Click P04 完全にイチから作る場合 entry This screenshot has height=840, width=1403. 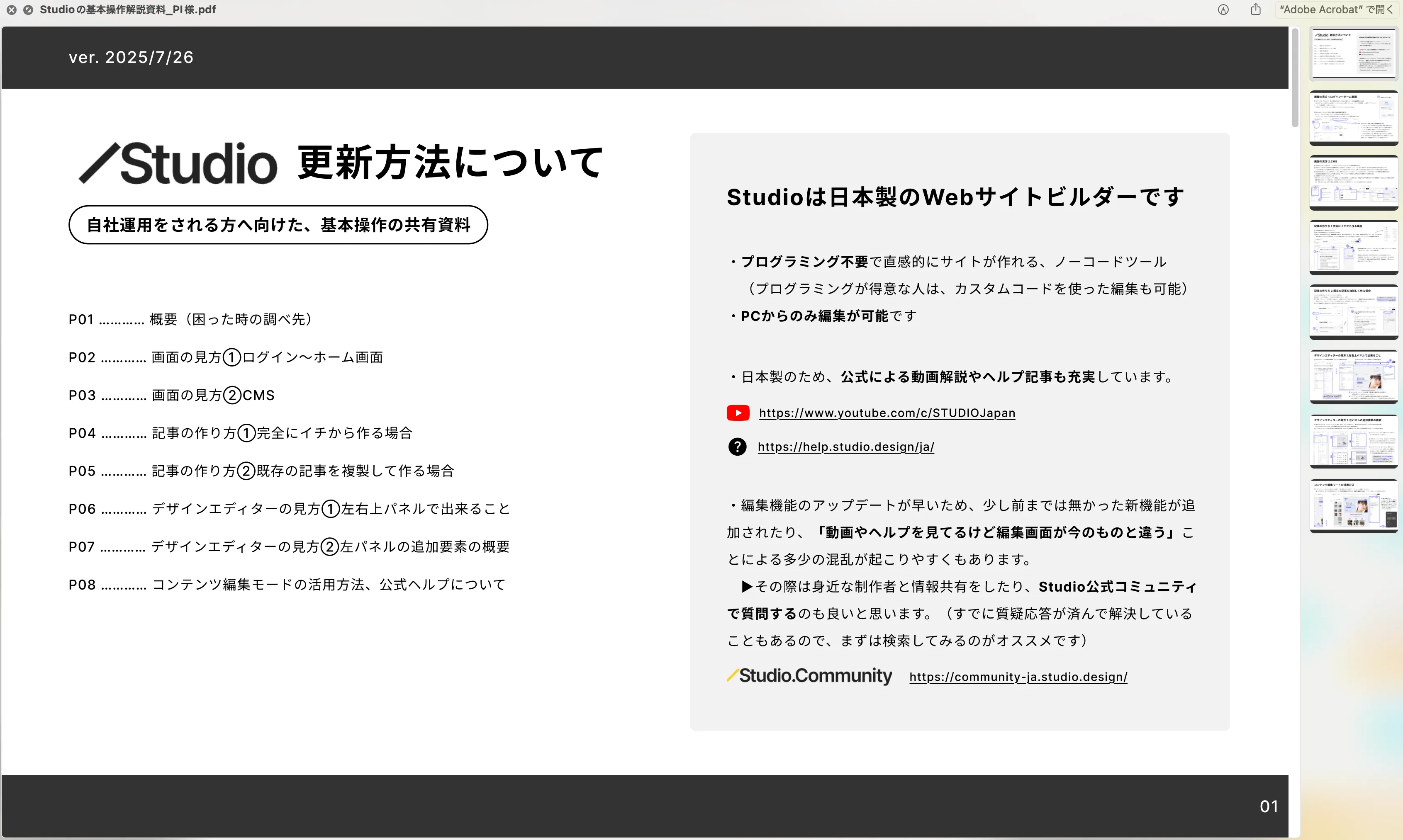click(x=241, y=433)
